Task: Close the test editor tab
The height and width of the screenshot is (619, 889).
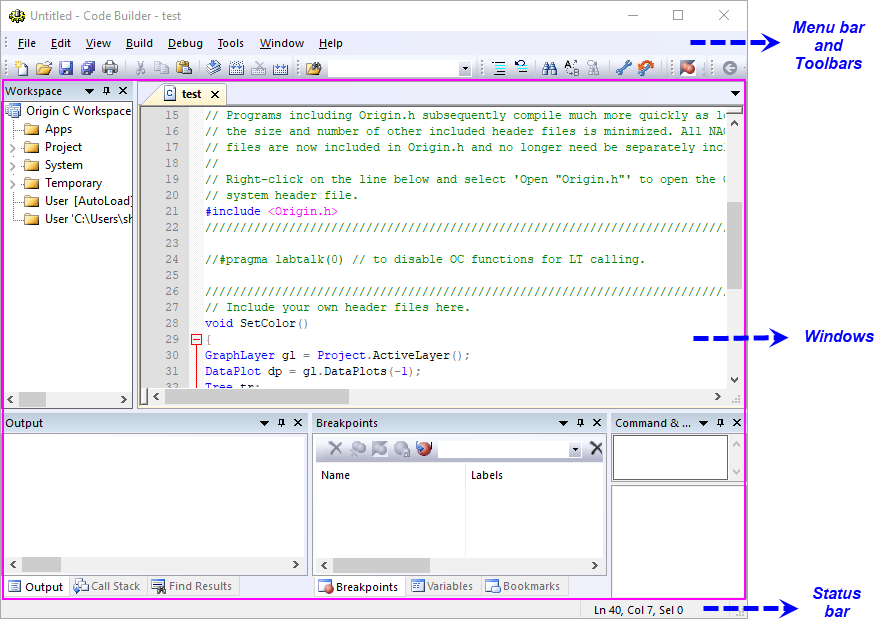Action: point(215,94)
